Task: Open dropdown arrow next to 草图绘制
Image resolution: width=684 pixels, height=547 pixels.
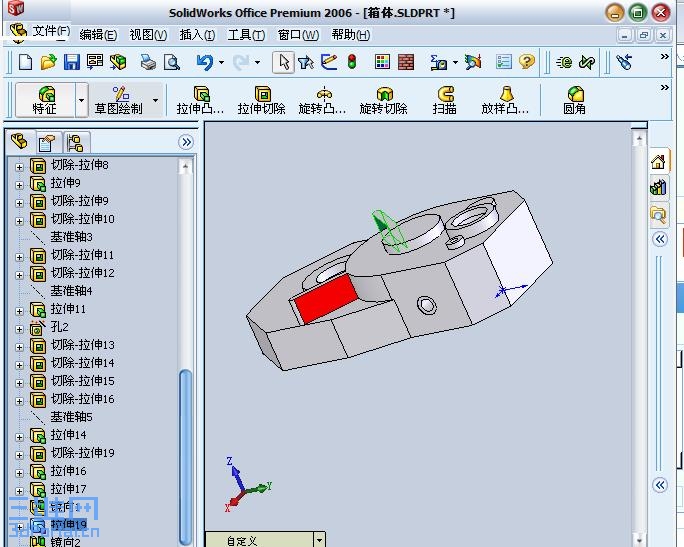Action: [155, 100]
